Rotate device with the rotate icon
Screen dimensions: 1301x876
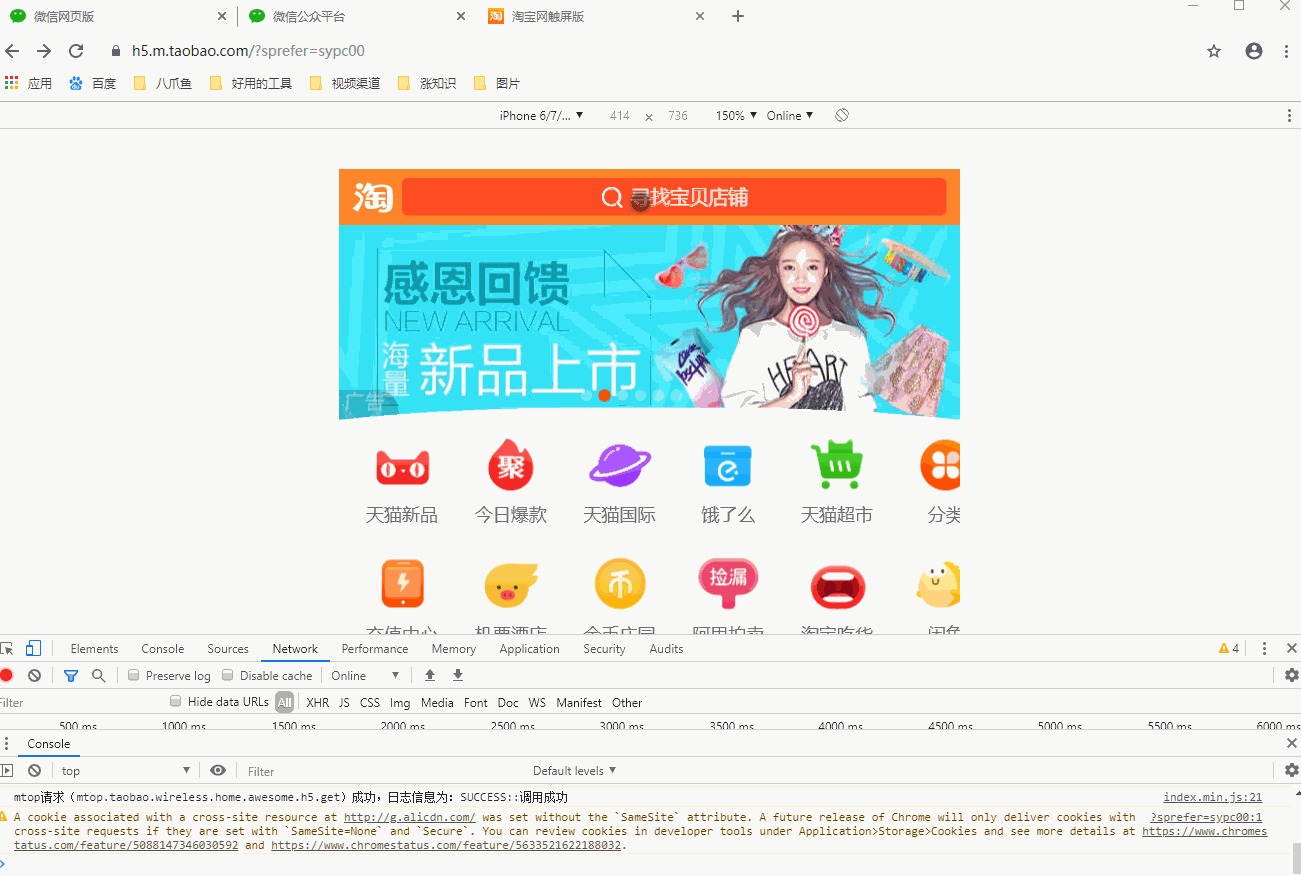click(x=842, y=115)
